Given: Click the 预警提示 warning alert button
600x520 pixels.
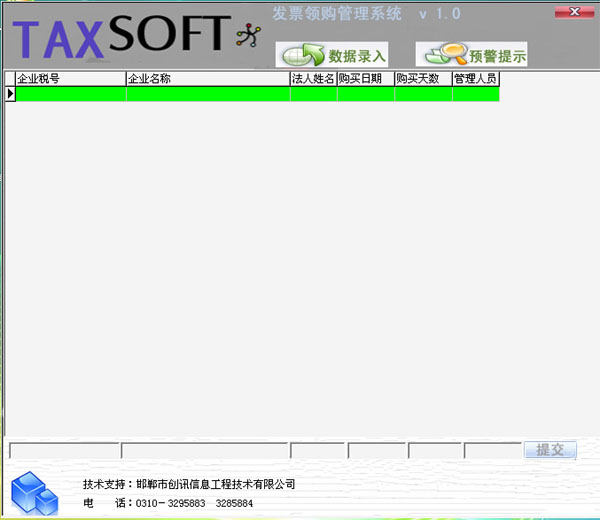Looking at the screenshot, I should pos(471,55).
